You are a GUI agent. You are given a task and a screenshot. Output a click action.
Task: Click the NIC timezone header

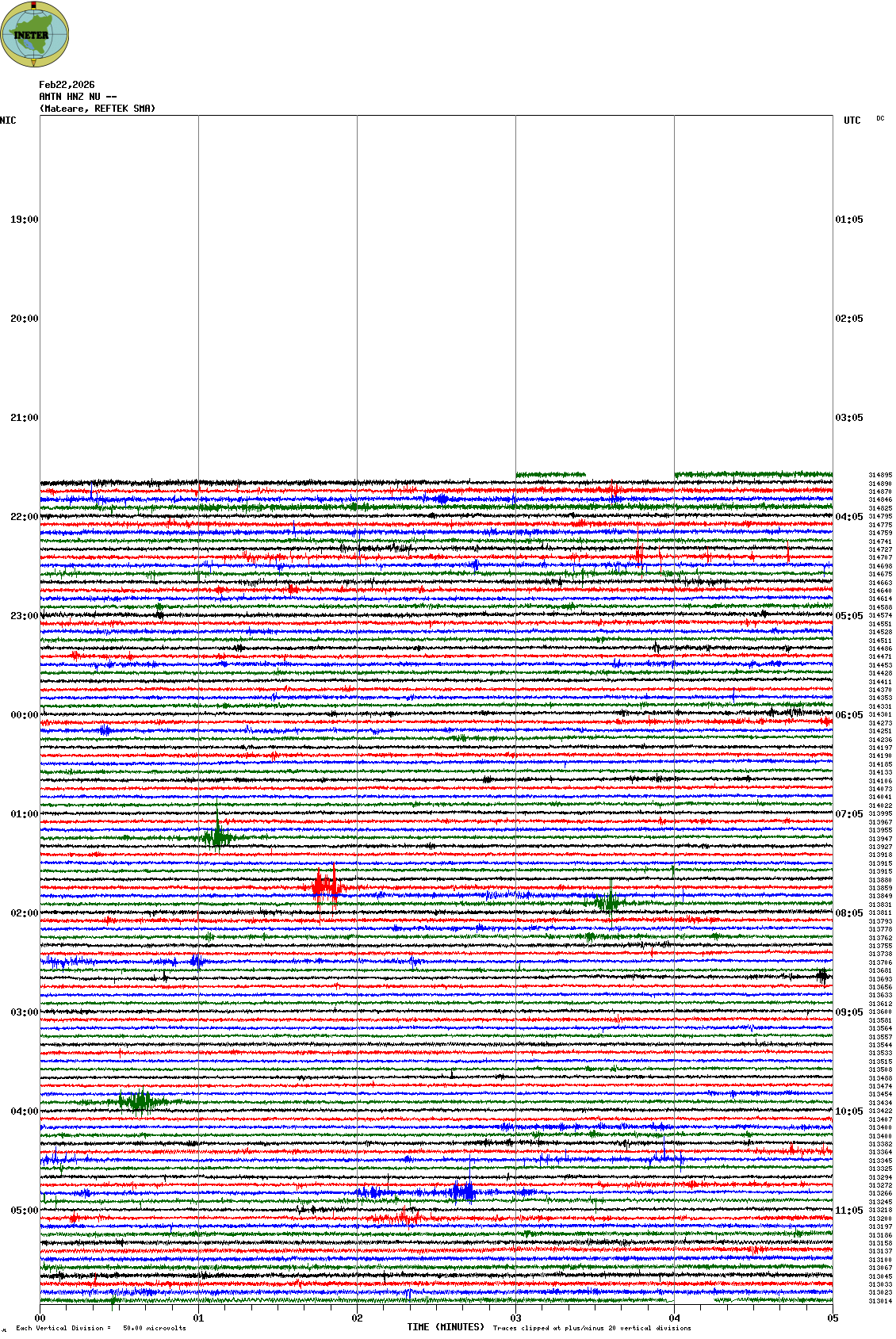point(8,121)
